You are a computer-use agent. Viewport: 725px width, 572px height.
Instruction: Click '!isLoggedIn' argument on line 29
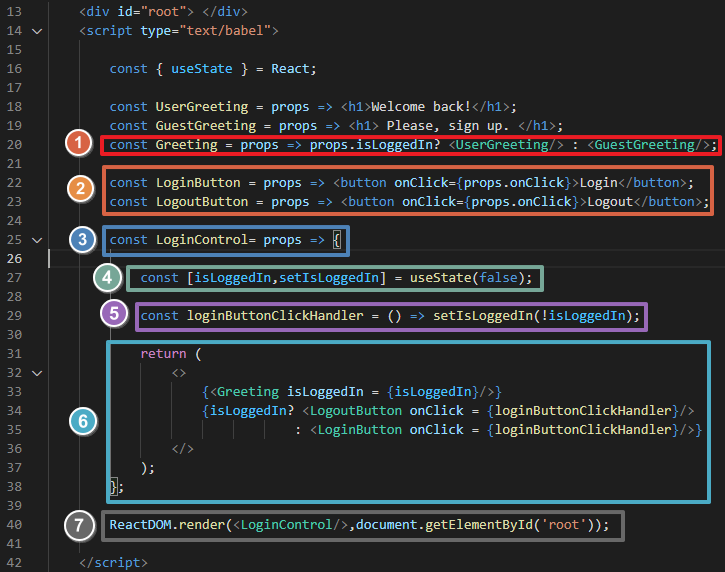584,315
